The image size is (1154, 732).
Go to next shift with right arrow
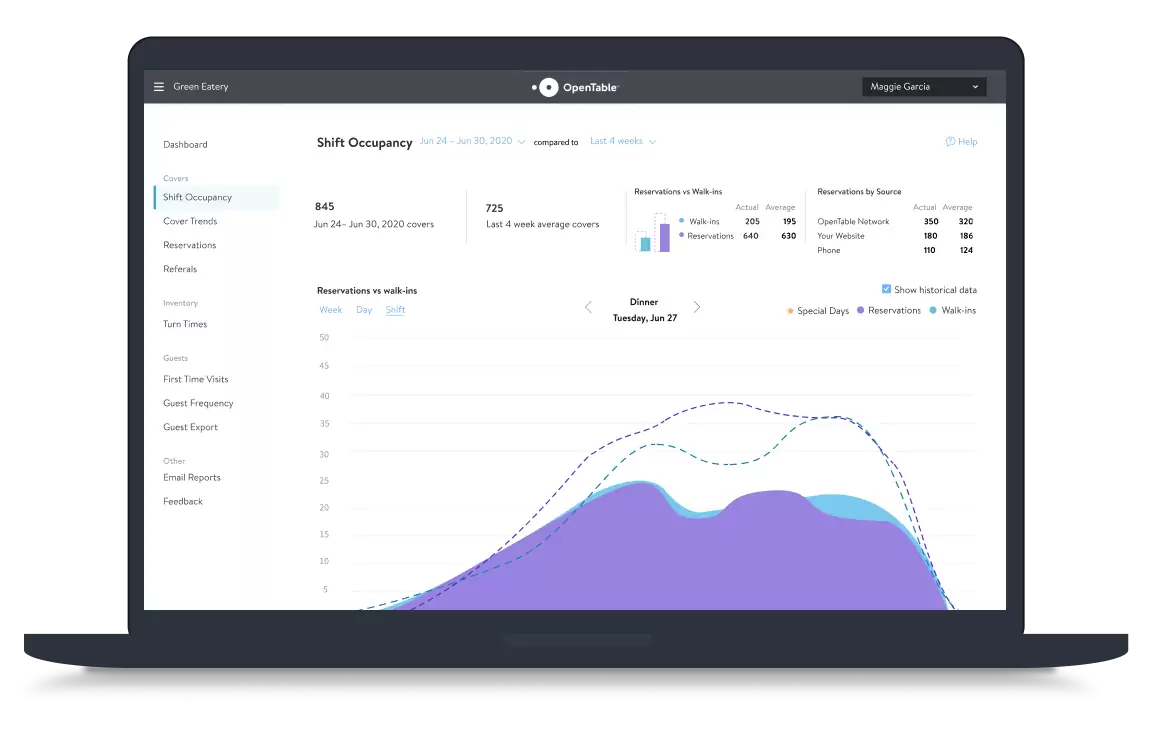point(697,308)
